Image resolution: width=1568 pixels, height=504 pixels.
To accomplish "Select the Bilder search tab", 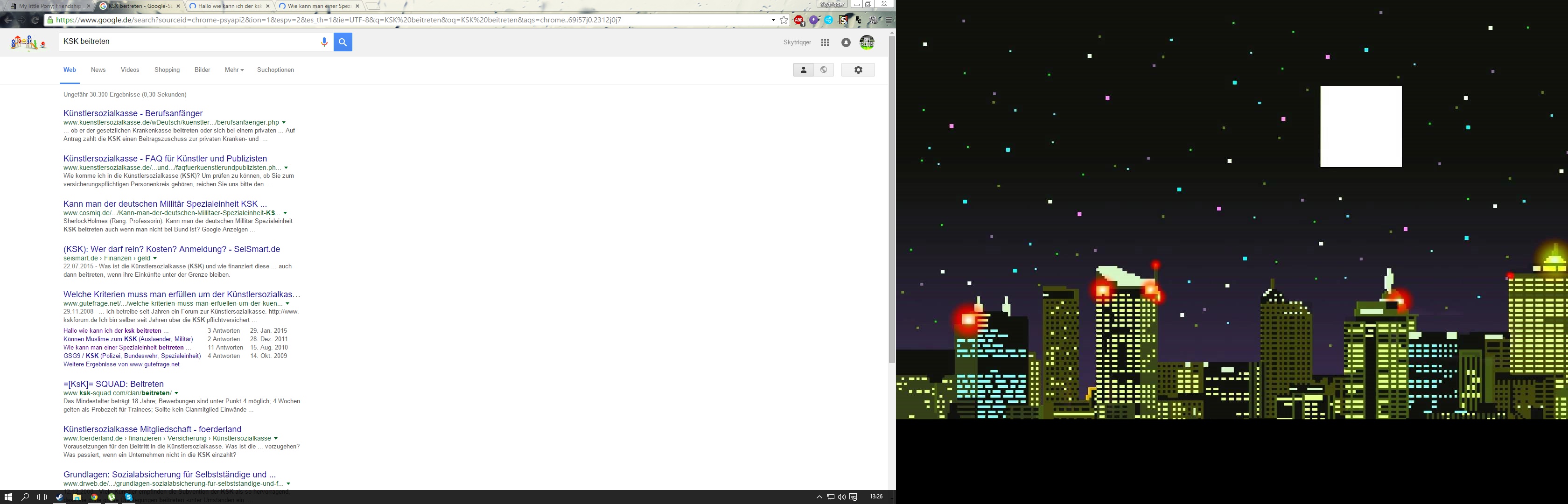I will [202, 70].
